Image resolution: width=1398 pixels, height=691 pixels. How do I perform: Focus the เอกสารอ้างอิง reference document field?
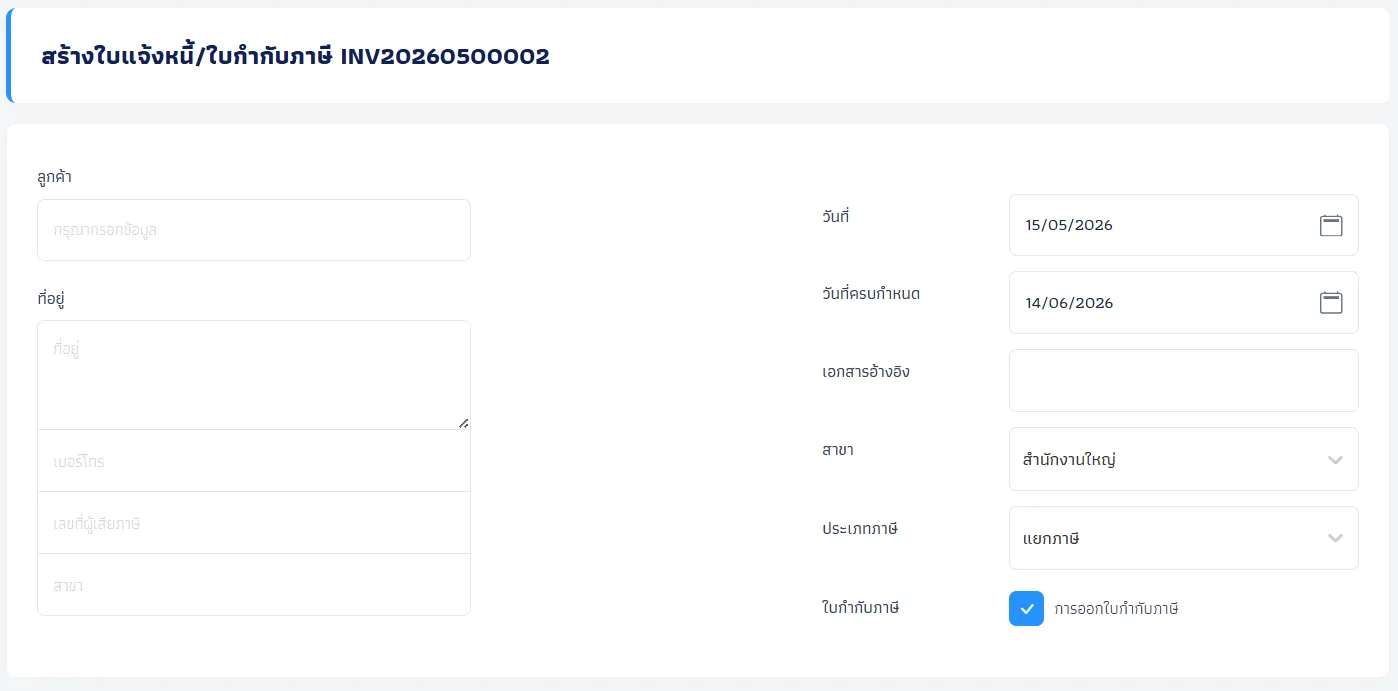(1183, 380)
